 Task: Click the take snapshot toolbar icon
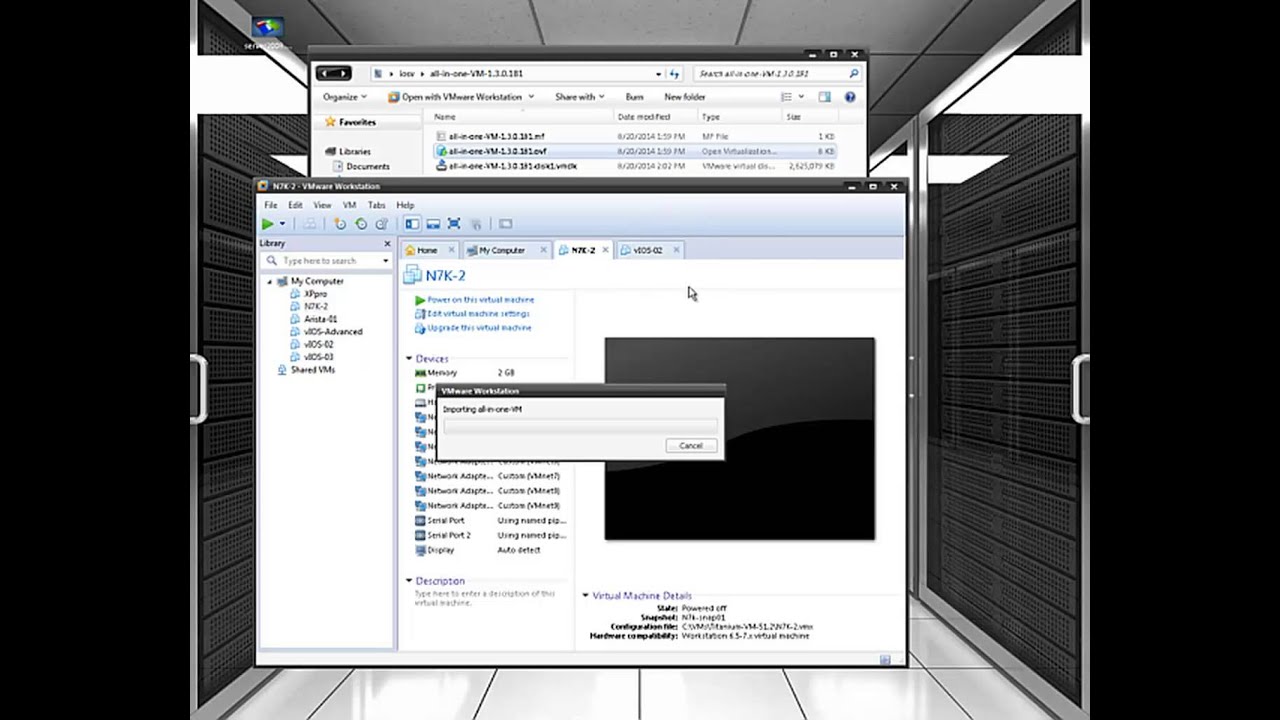click(340, 224)
